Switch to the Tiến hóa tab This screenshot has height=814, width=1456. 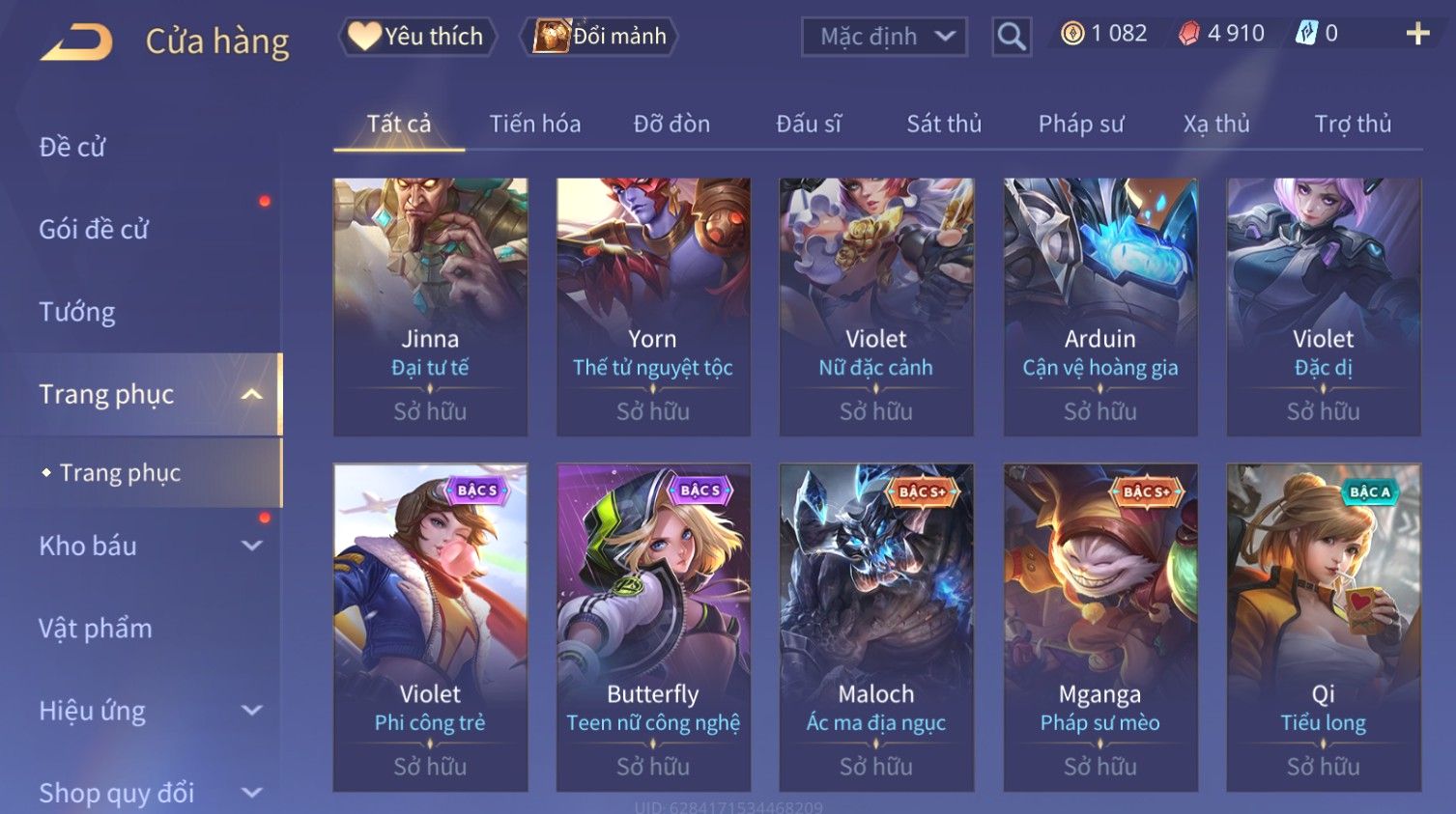[x=535, y=124]
